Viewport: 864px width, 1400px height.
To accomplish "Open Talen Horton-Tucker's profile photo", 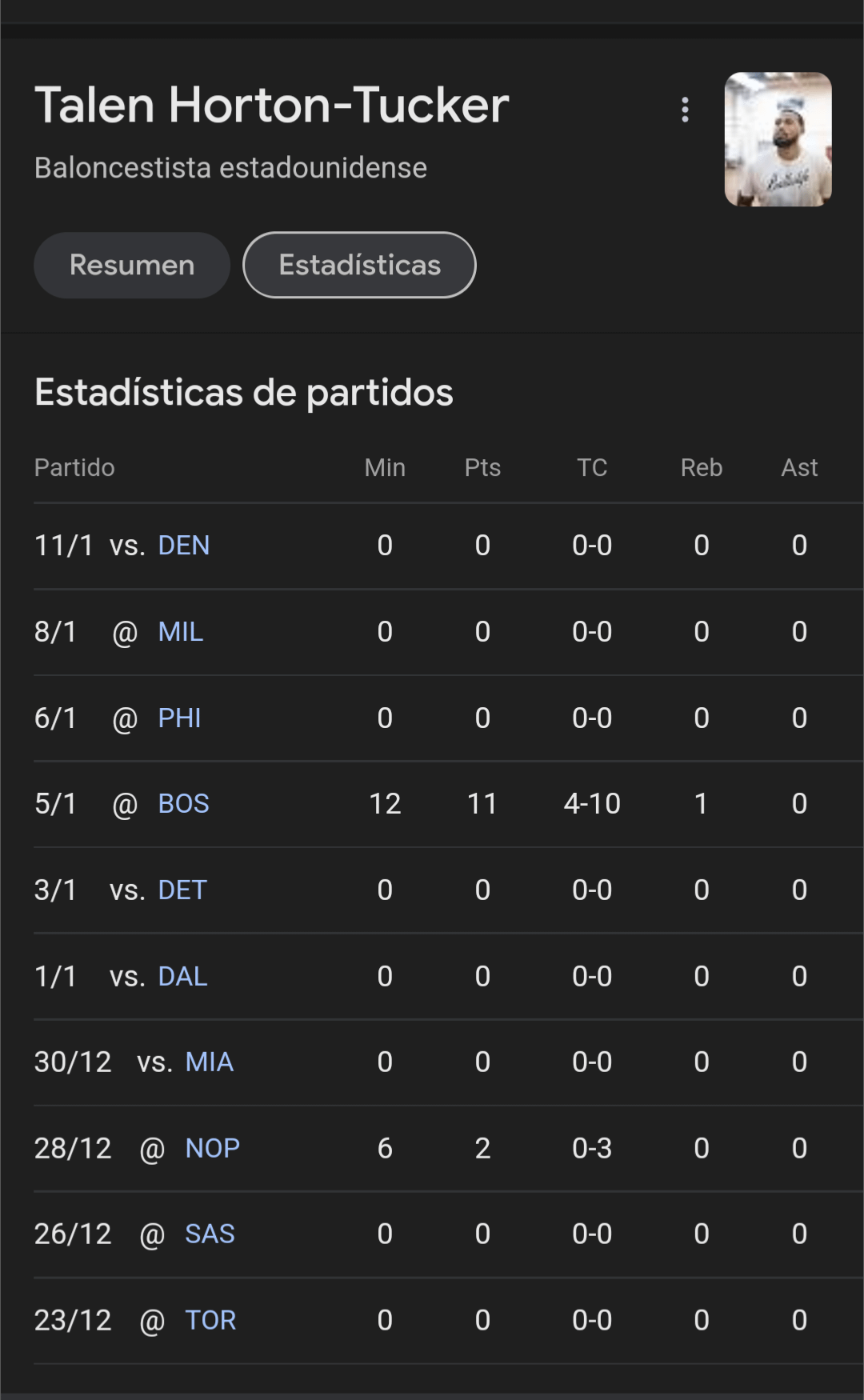I will 778,139.
